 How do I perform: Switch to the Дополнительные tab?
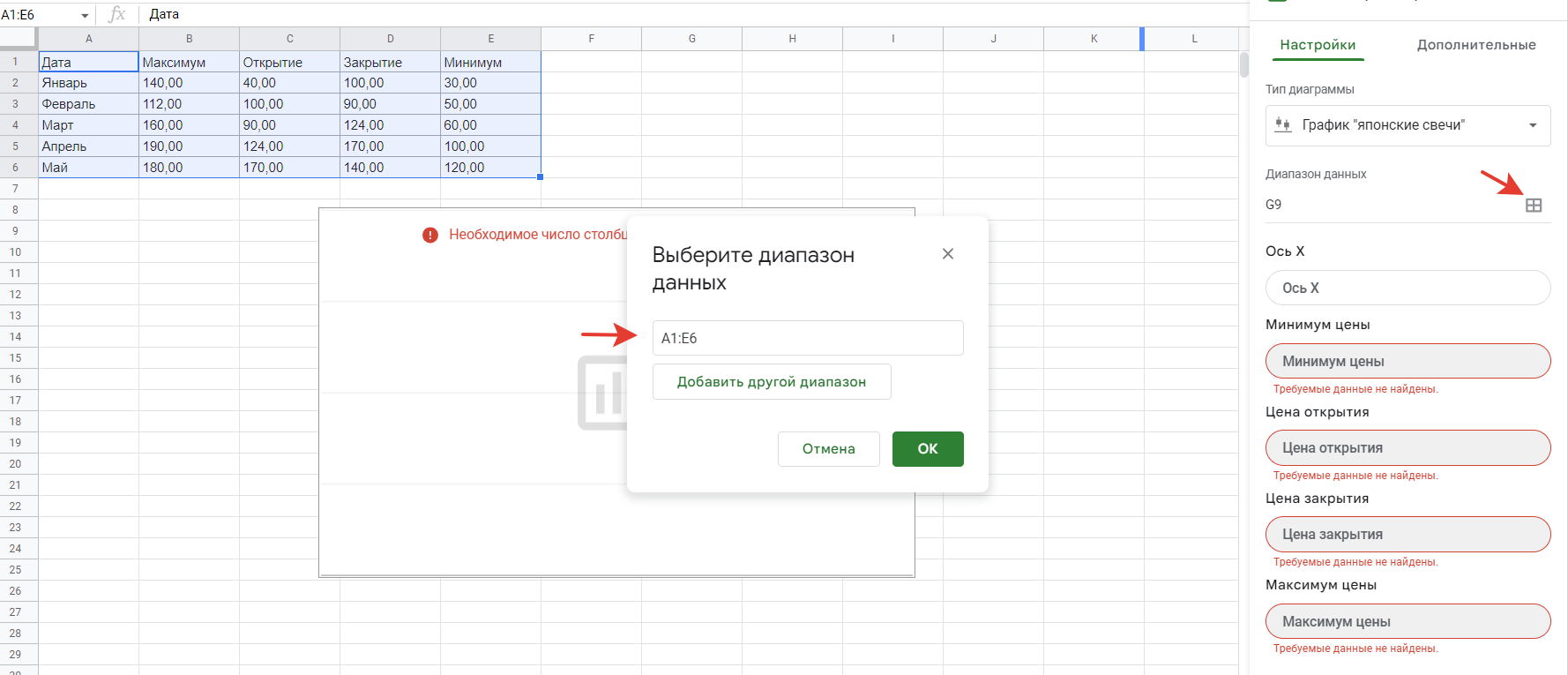click(x=1475, y=45)
